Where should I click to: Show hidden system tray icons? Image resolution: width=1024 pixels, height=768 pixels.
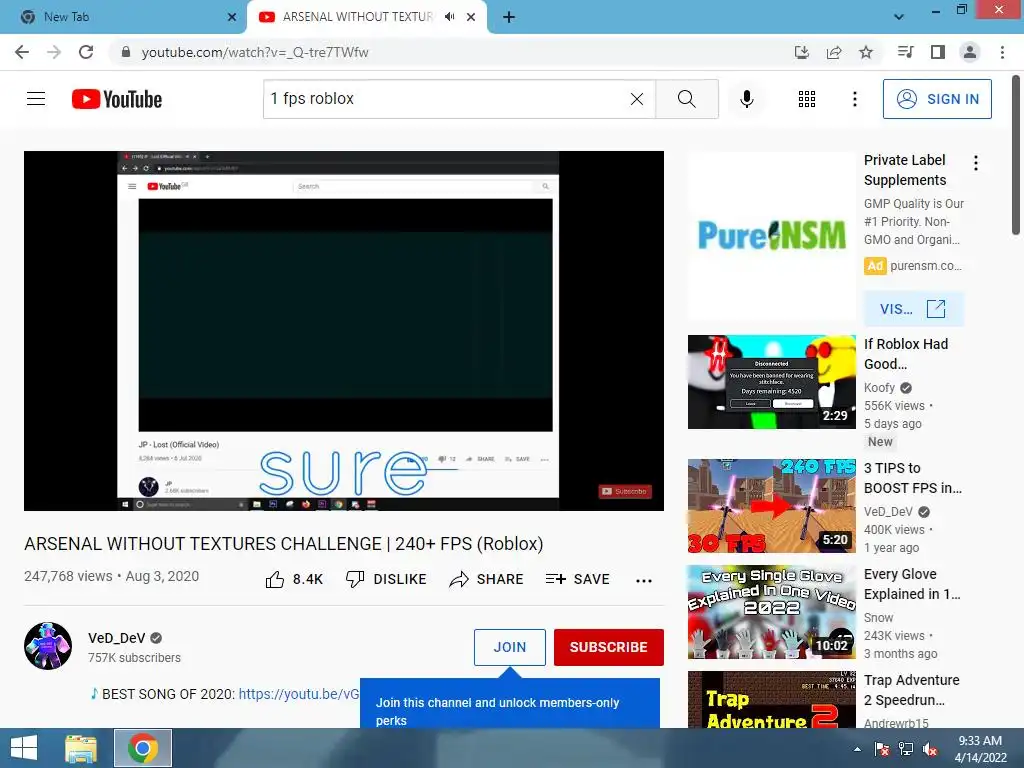(857, 749)
